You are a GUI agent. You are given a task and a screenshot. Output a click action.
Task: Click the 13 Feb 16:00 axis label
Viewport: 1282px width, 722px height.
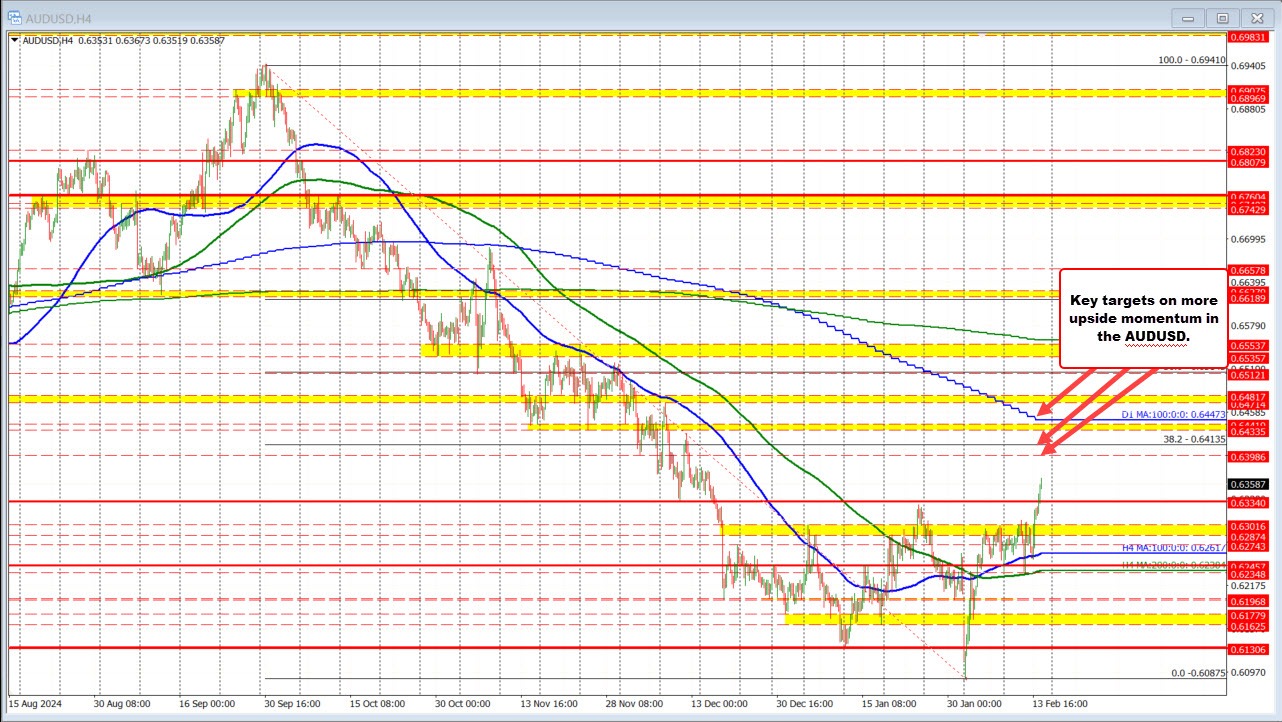click(x=1060, y=704)
